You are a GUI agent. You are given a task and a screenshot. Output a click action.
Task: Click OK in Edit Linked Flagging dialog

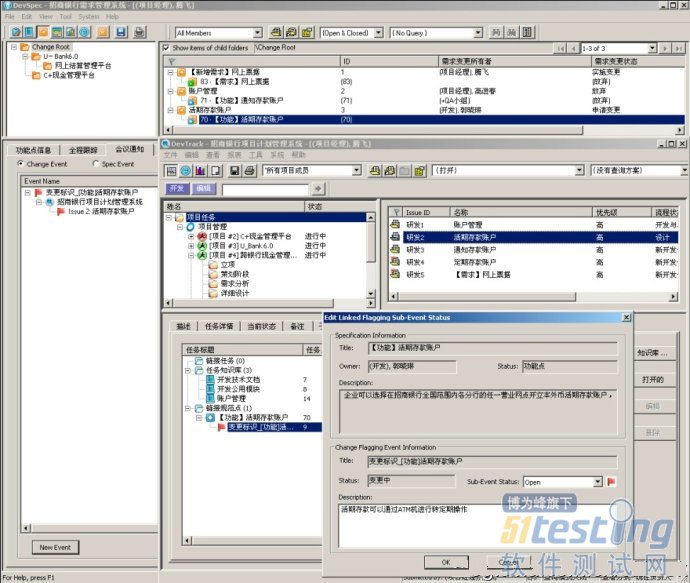tap(446, 562)
